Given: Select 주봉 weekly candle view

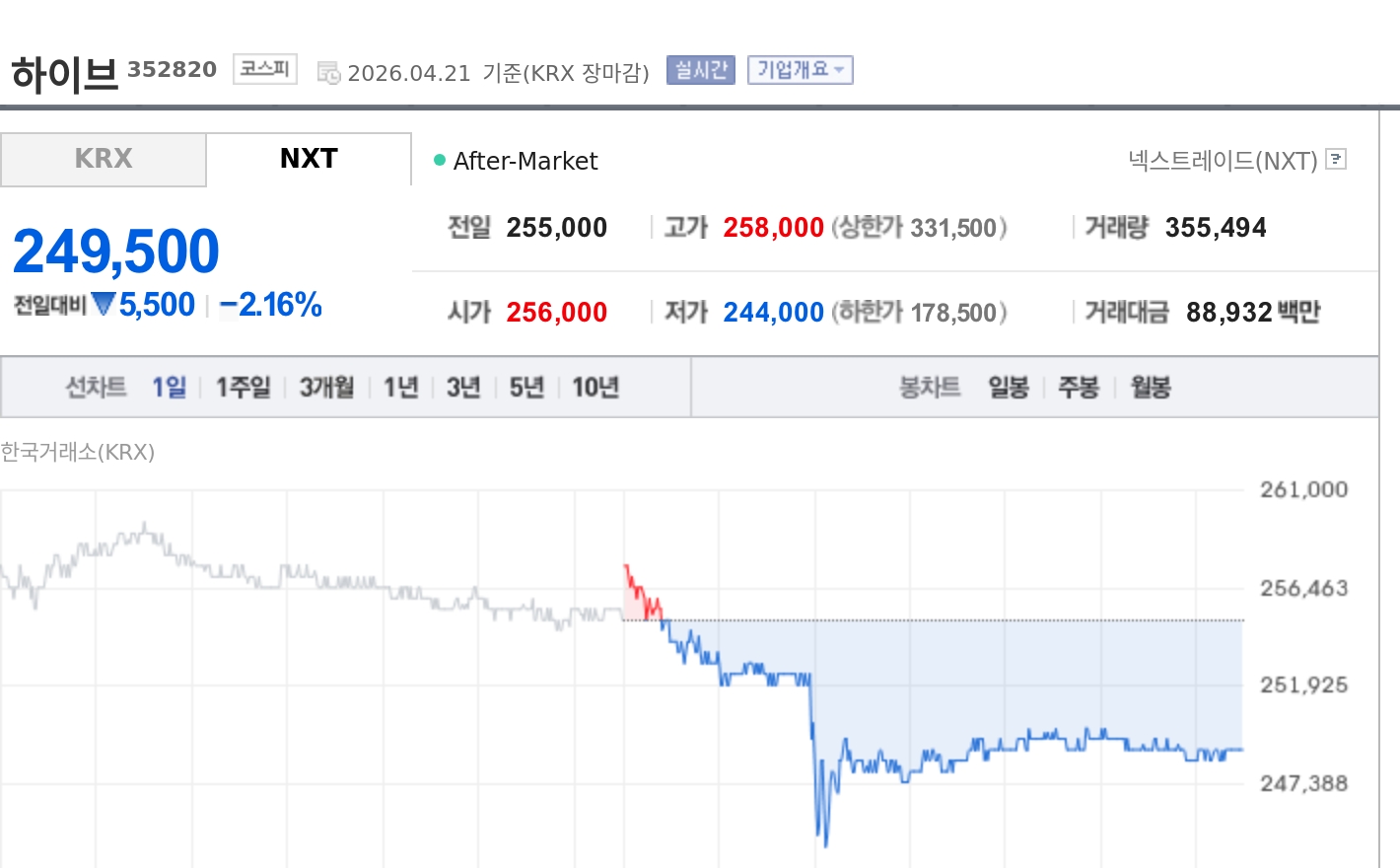Looking at the screenshot, I should [1079, 388].
